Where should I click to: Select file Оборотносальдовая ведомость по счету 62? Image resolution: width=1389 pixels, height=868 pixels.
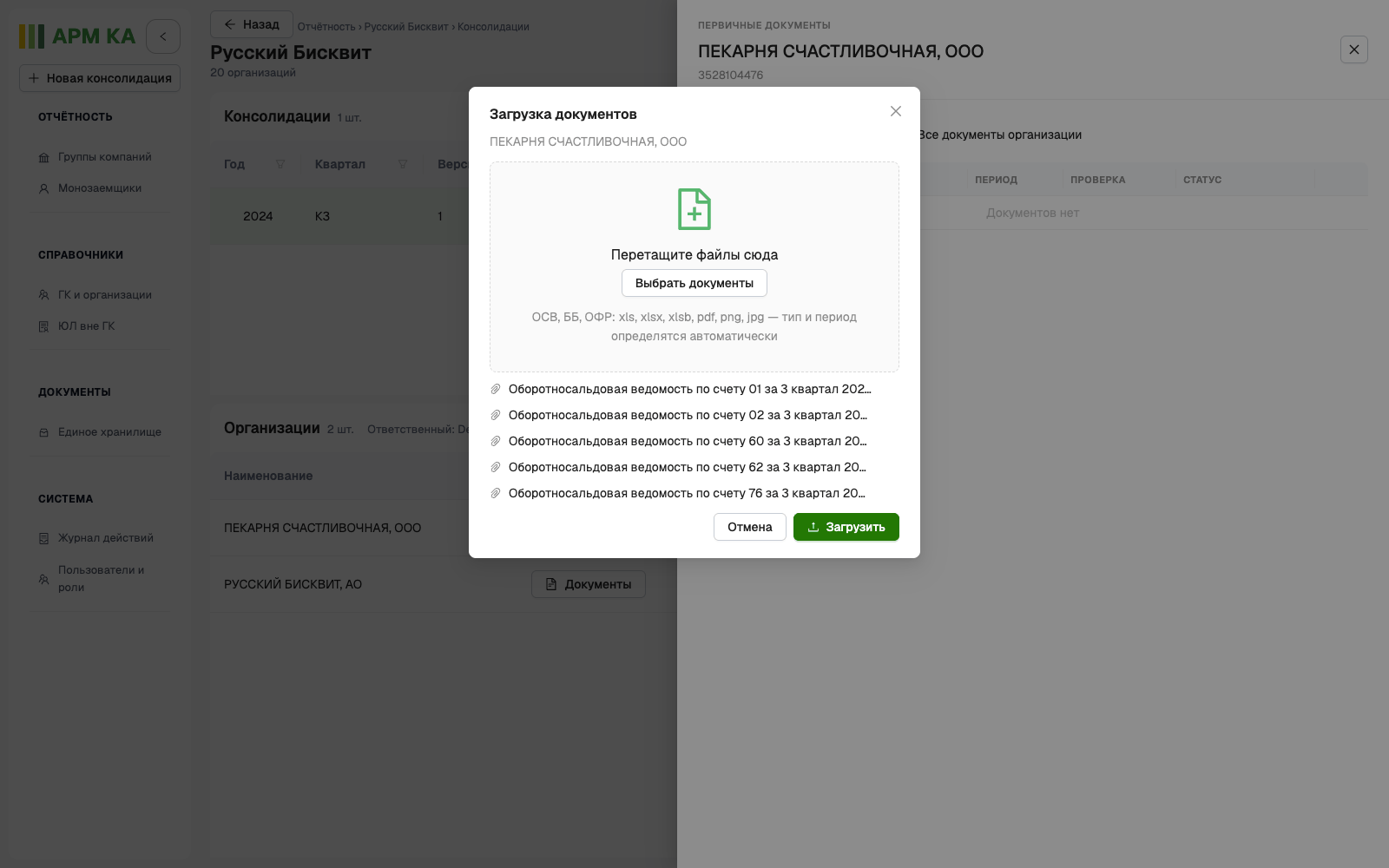pyautogui.click(x=687, y=467)
